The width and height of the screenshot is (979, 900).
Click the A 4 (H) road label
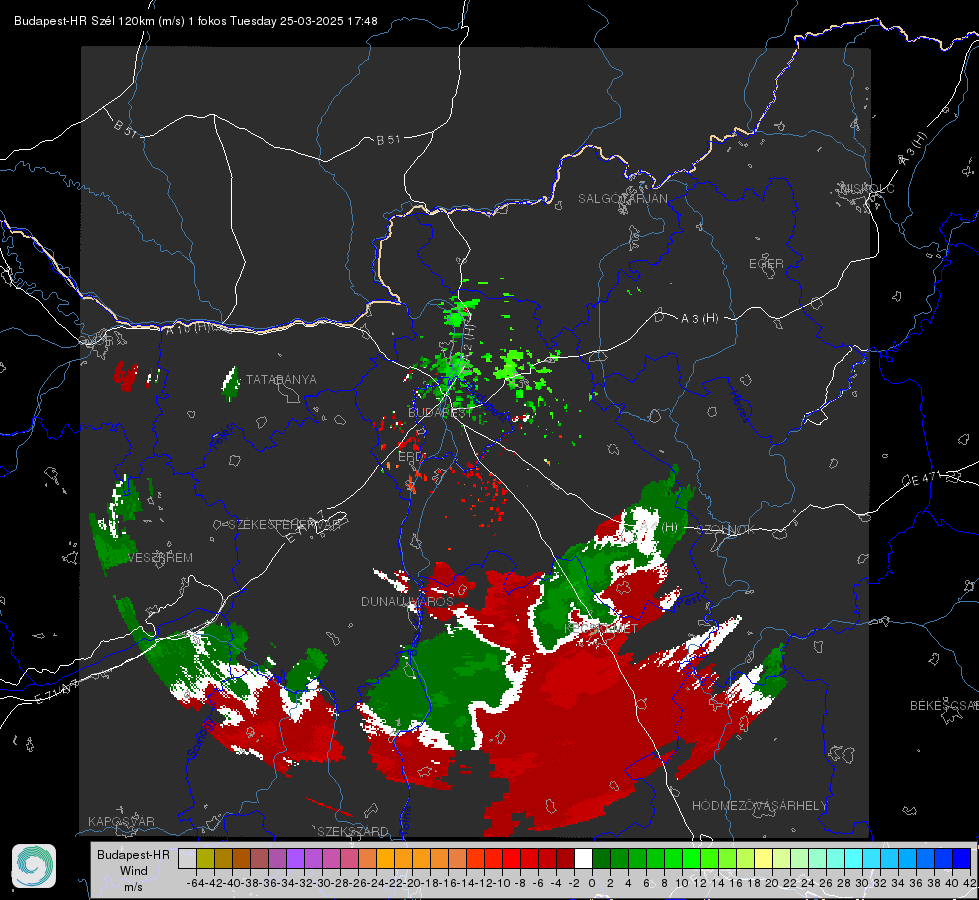[x=658, y=527]
